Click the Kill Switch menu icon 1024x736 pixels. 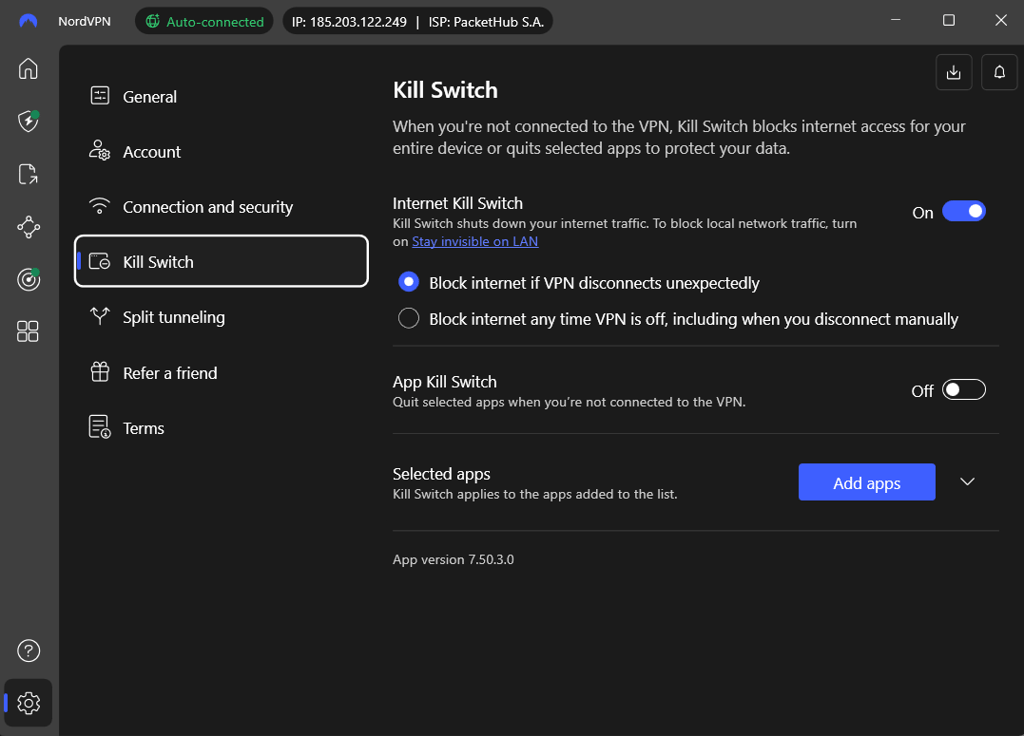[x=100, y=261]
